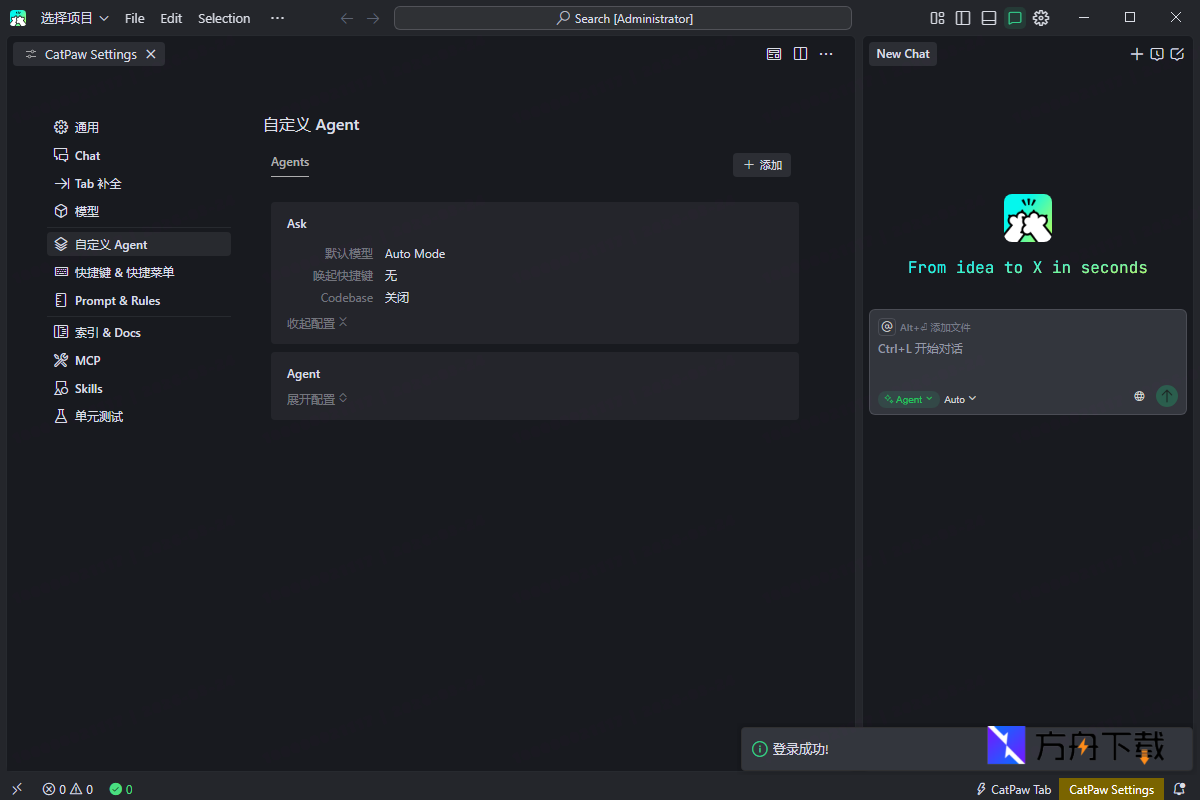Collapse the Ask configuration (收起配置)
The height and width of the screenshot is (800, 1200).
coord(316,323)
